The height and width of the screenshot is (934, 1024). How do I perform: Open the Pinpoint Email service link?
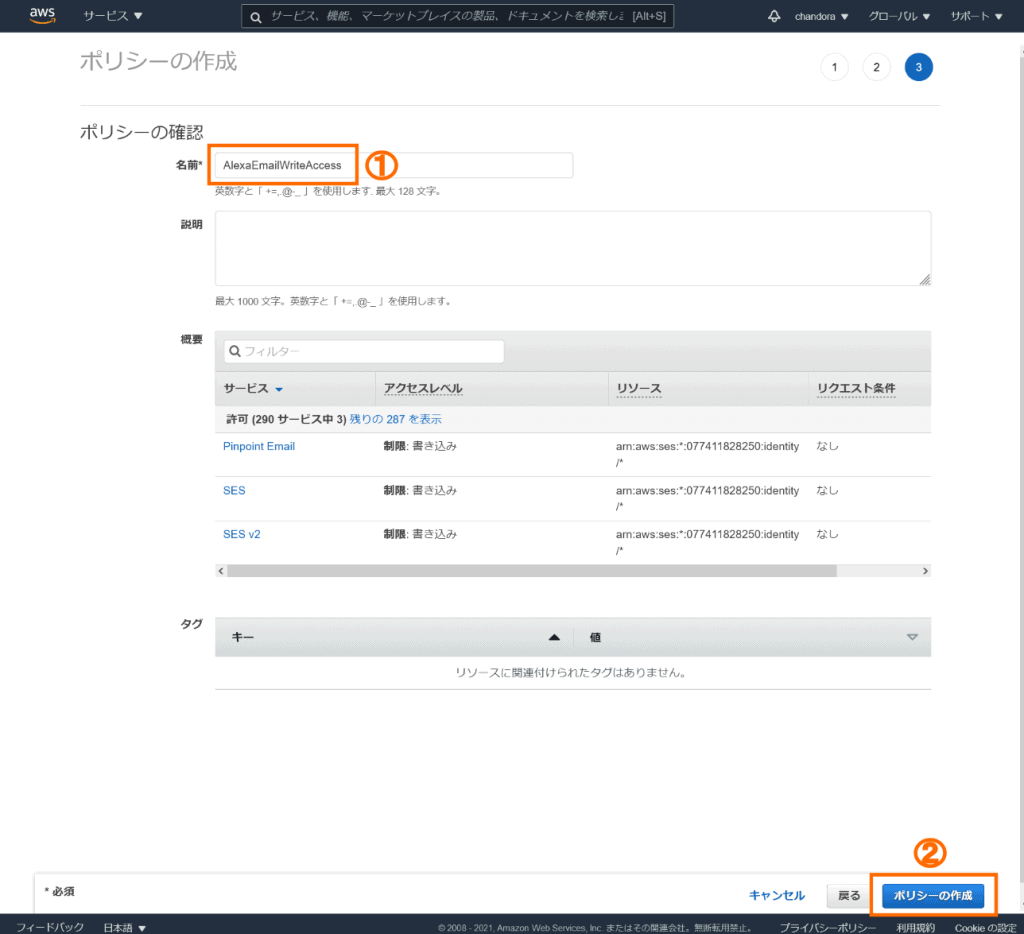point(259,446)
